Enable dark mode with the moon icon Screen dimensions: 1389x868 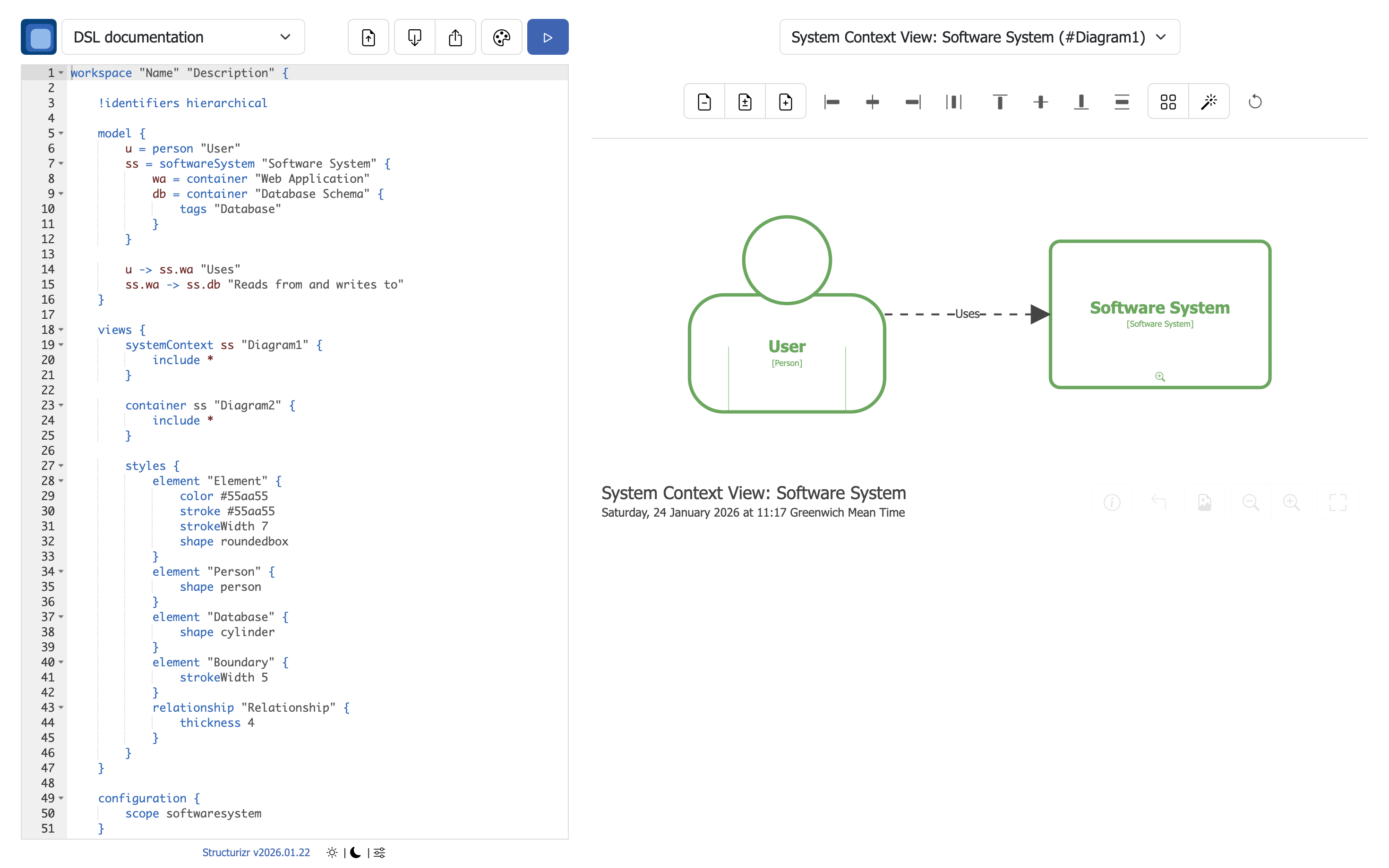355,853
